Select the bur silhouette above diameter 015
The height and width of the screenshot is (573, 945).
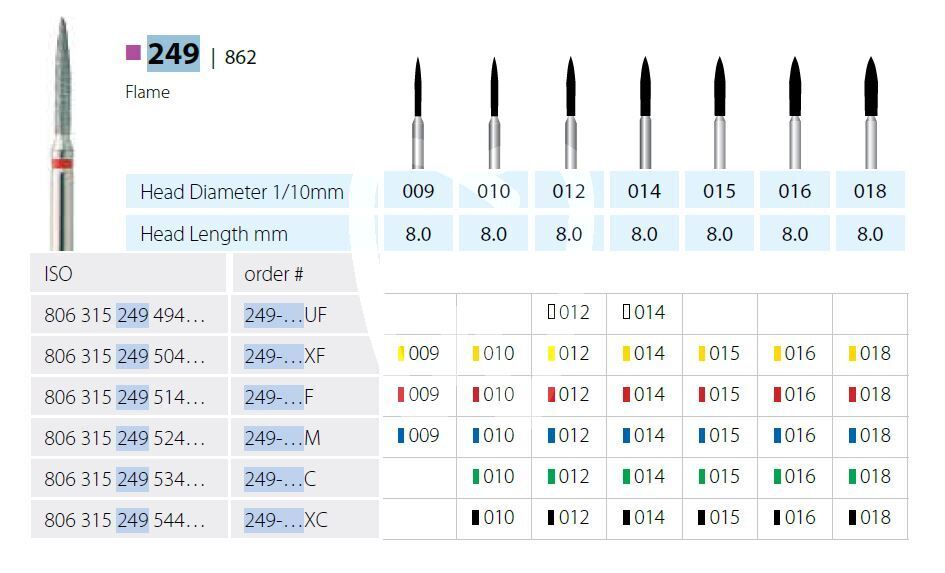719,110
